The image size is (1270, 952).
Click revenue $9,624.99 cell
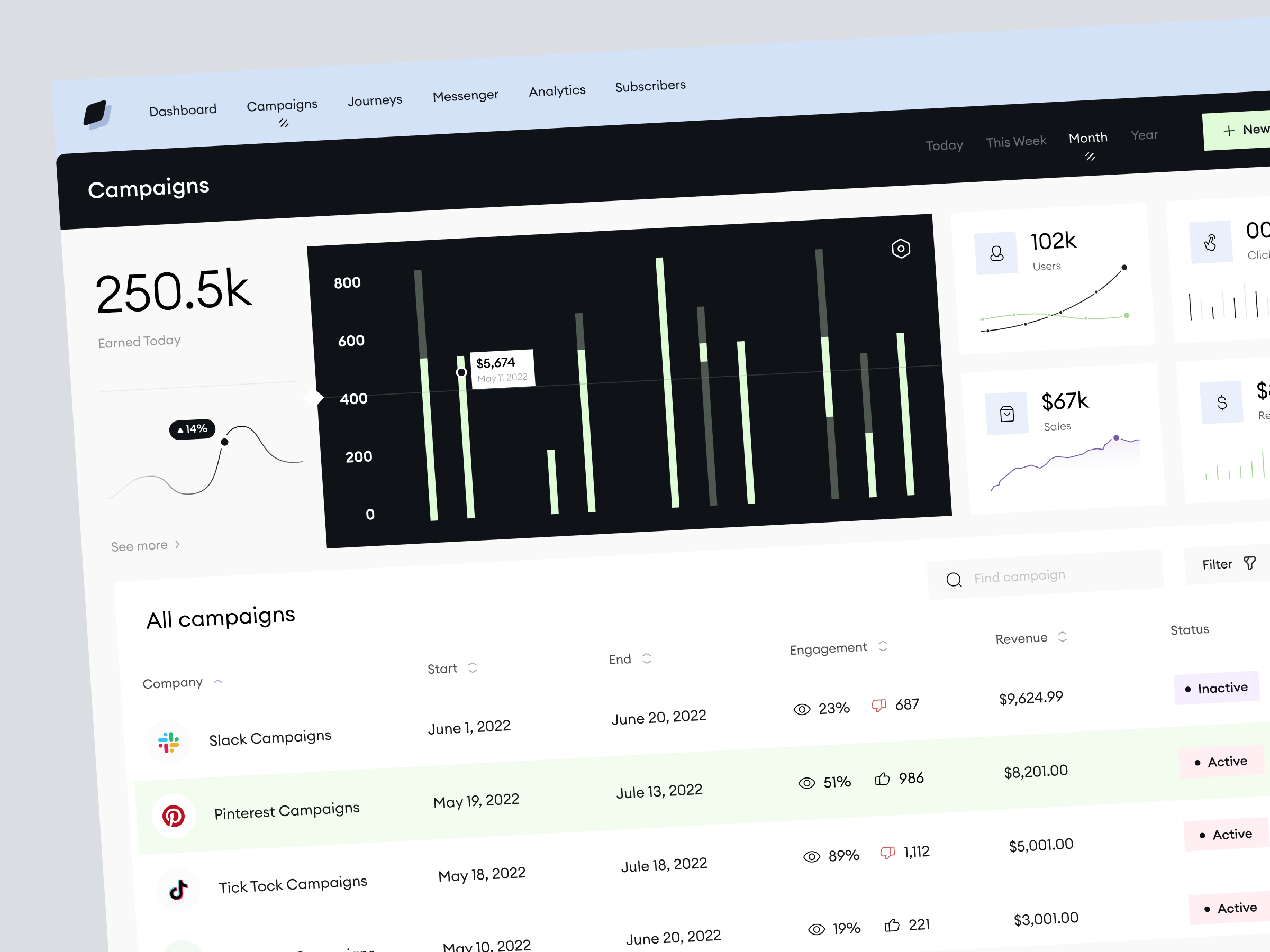coord(1031,698)
